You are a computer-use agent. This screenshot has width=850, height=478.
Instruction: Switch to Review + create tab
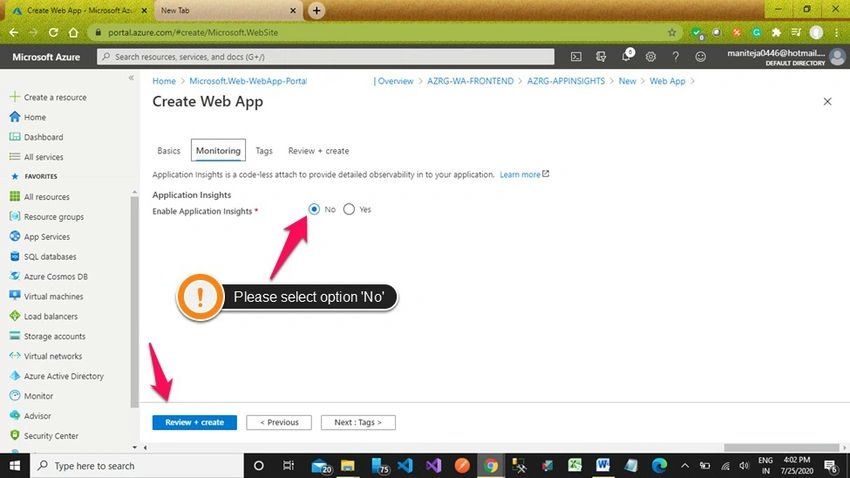click(318, 151)
